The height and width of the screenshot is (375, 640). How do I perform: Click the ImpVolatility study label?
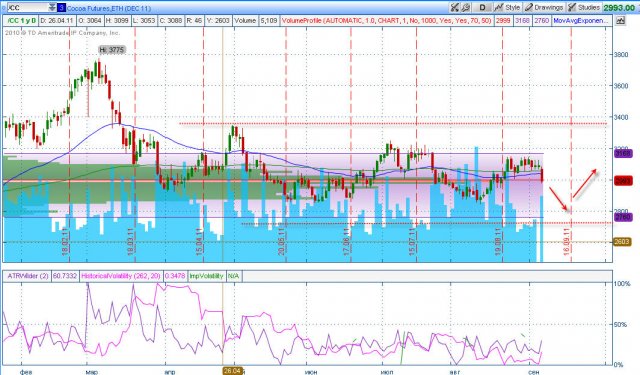click(206, 276)
